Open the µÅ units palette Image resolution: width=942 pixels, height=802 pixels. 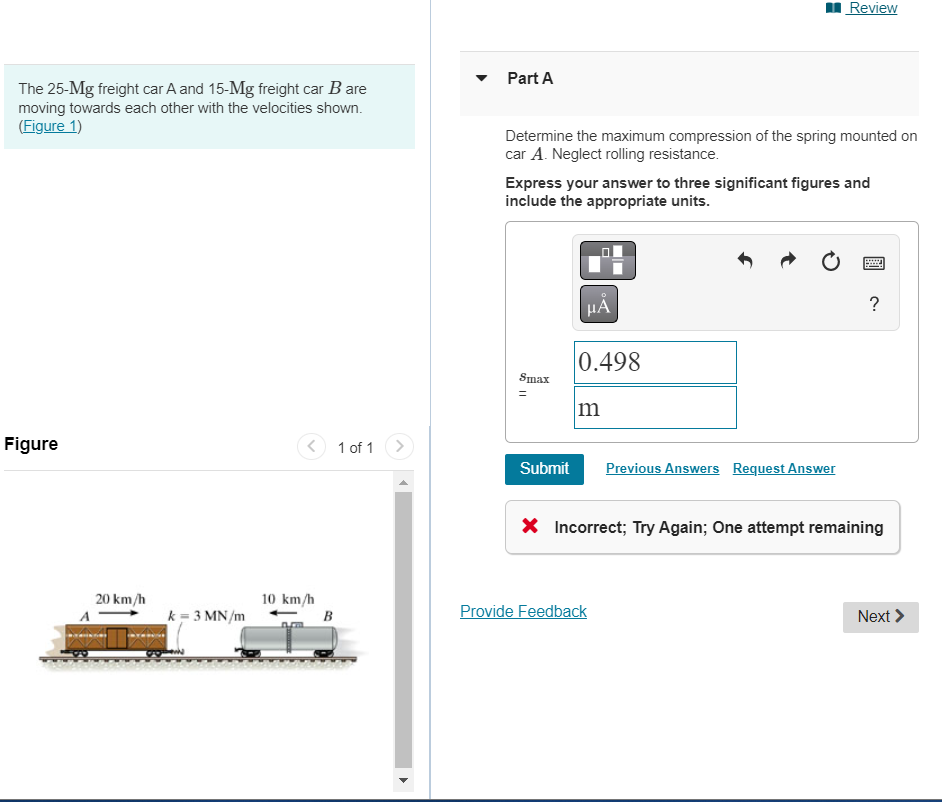(x=597, y=304)
